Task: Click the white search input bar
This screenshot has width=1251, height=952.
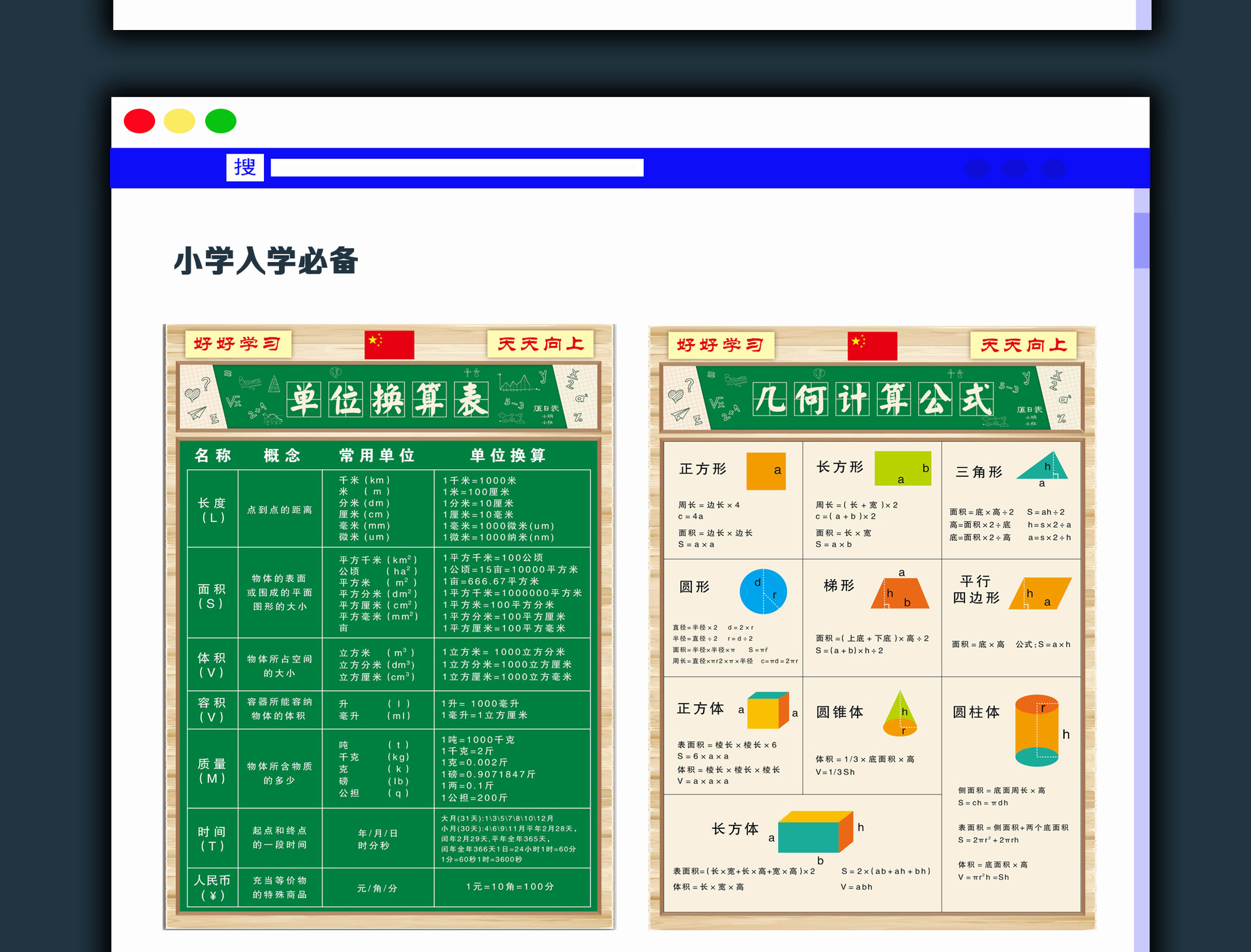Action: pos(457,167)
